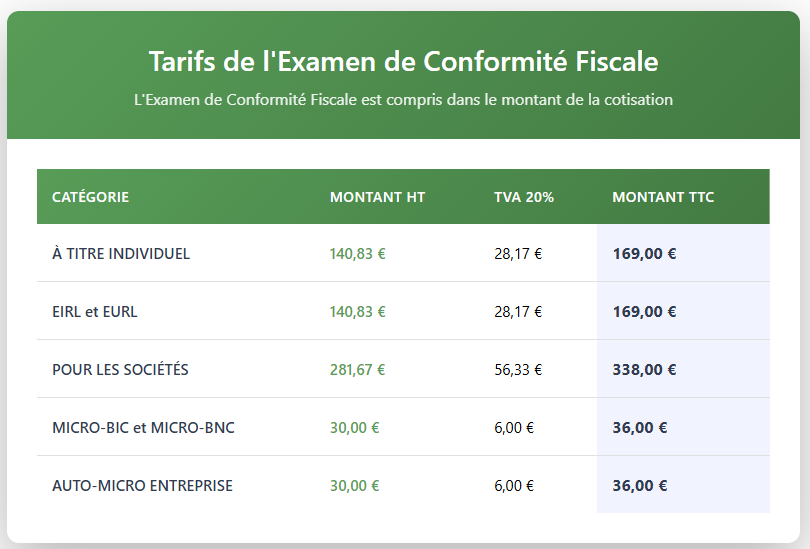Image resolution: width=810 pixels, height=549 pixels.
Task: Click the 56,33 € TVA value
Action: pyautogui.click(x=518, y=370)
